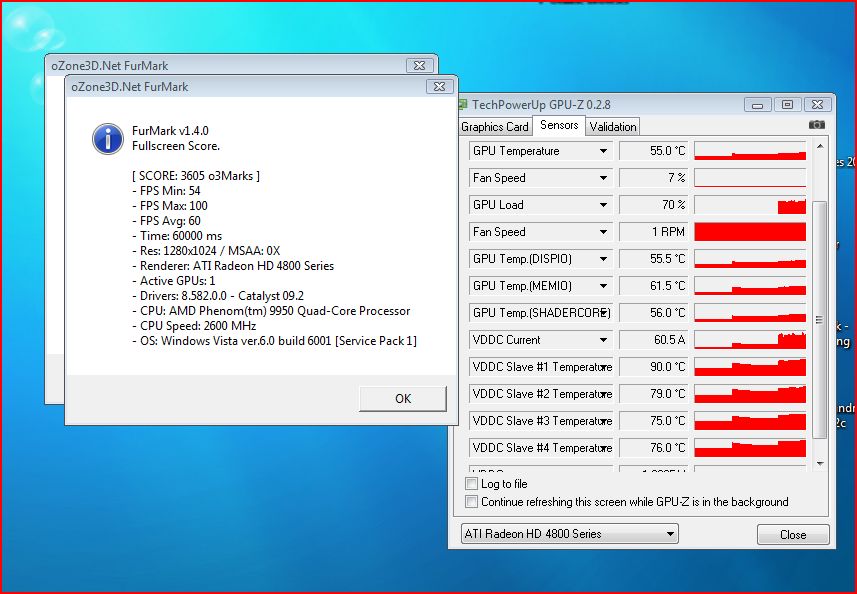Close the rear FurMark window
Image resolution: width=857 pixels, height=594 pixels.
[x=419, y=66]
